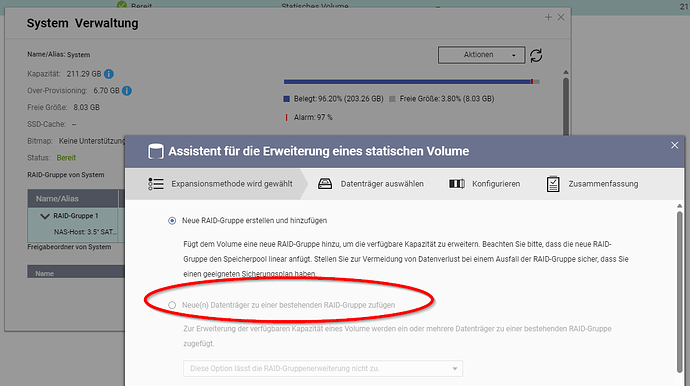Image resolution: width=690 pixels, height=386 pixels.
Task: Click the volume usage progress bar
Action: point(411,81)
